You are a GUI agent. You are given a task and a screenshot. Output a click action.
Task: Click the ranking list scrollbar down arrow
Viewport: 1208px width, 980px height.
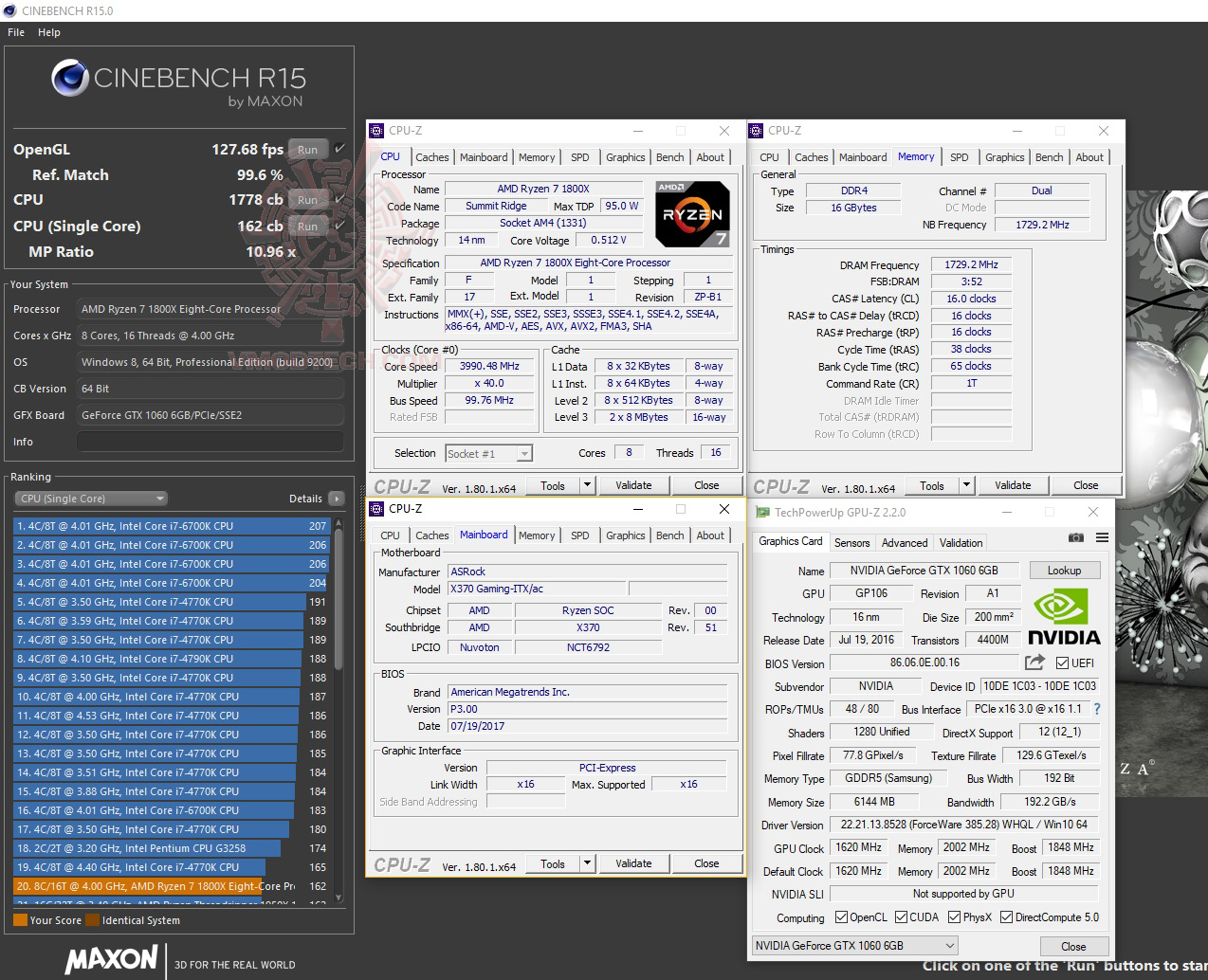pos(339,898)
